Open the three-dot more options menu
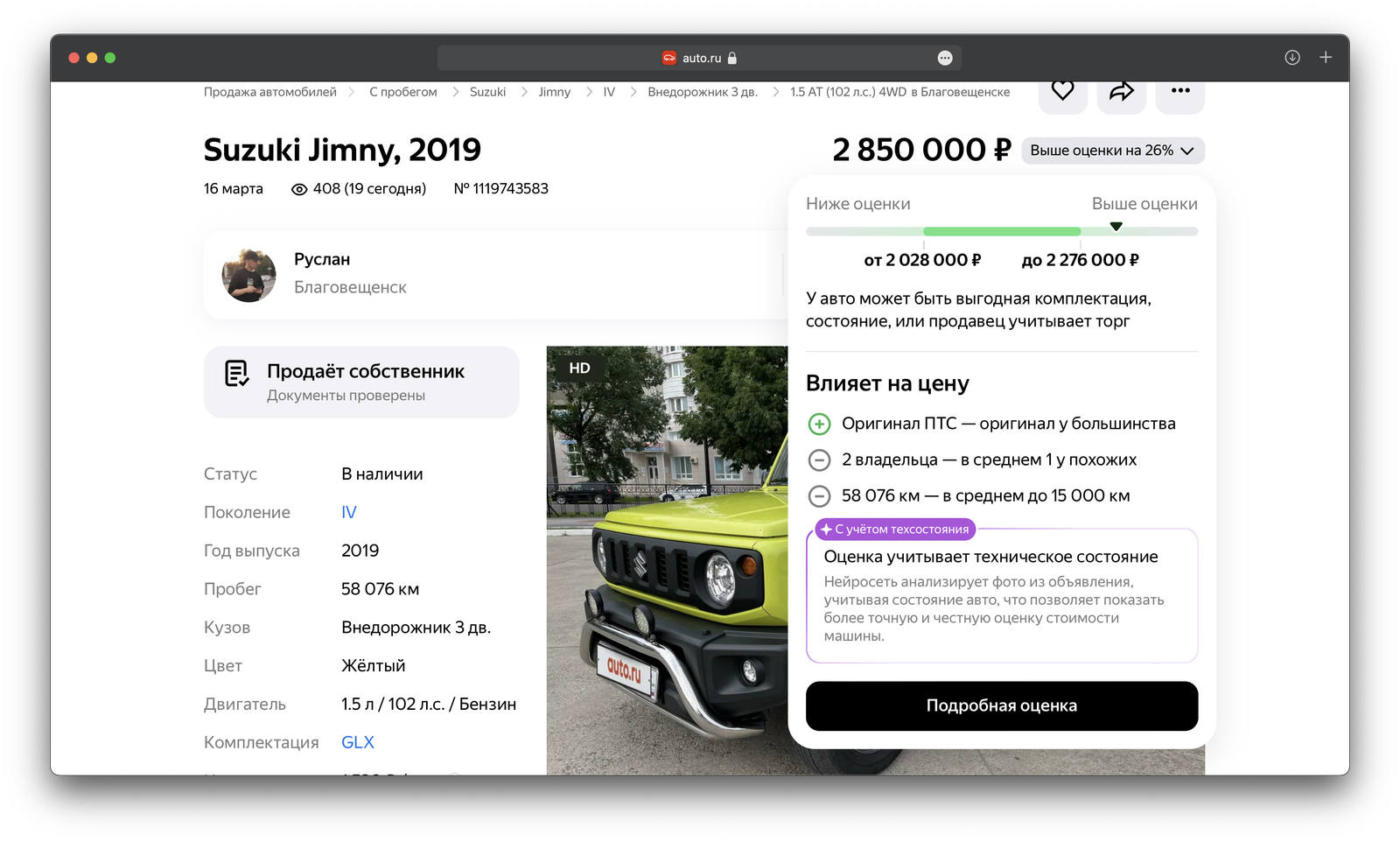The width and height of the screenshot is (1400, 842). 1180,90
